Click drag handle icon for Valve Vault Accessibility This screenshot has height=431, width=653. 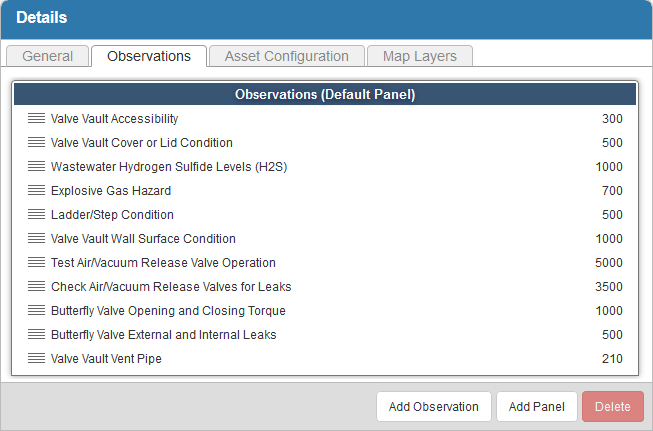coord(36,119)
